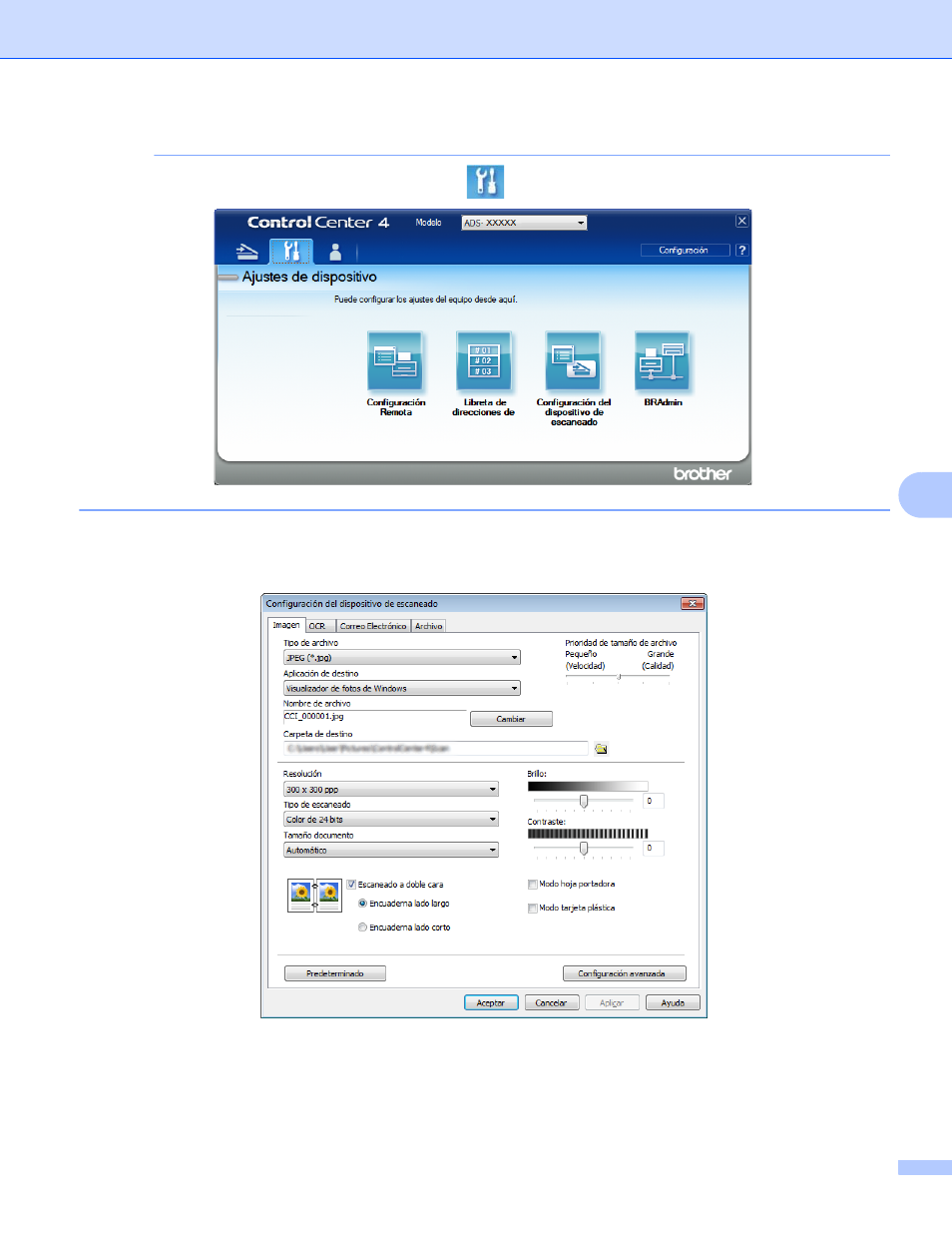Switch to the Scan tab in ControlCenter4
Image resolution: width=952 pixels, height=1233 pixels.
coord(246,252)
